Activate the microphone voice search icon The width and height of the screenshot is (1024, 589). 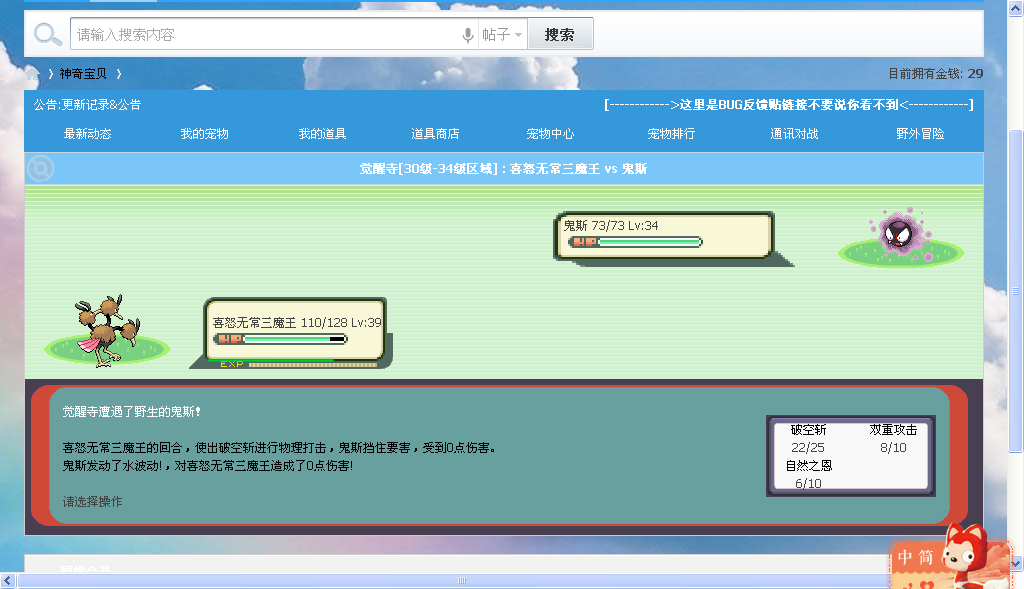[x=468, y=35]
